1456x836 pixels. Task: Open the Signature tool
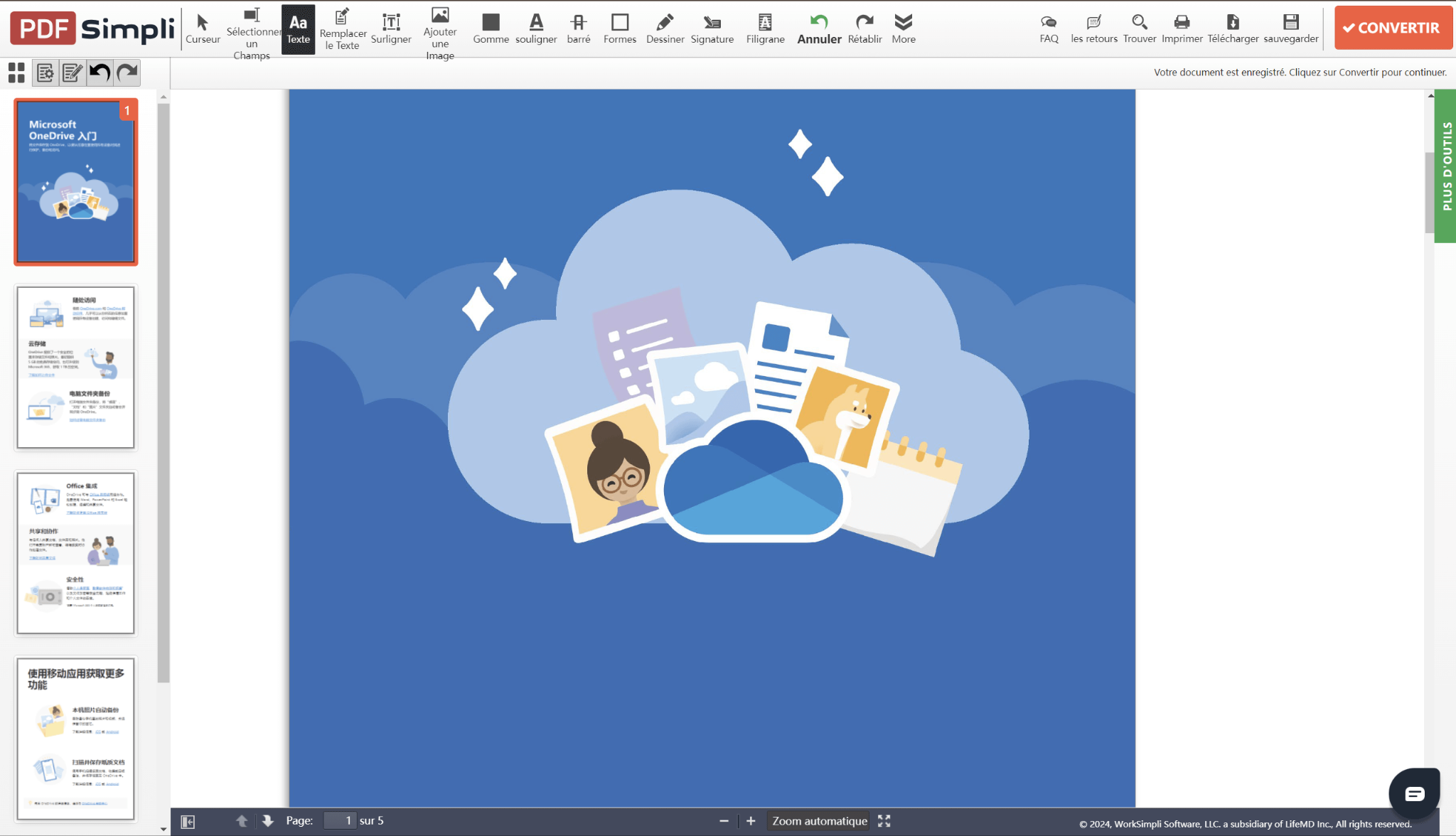click(x=712, y=28)
